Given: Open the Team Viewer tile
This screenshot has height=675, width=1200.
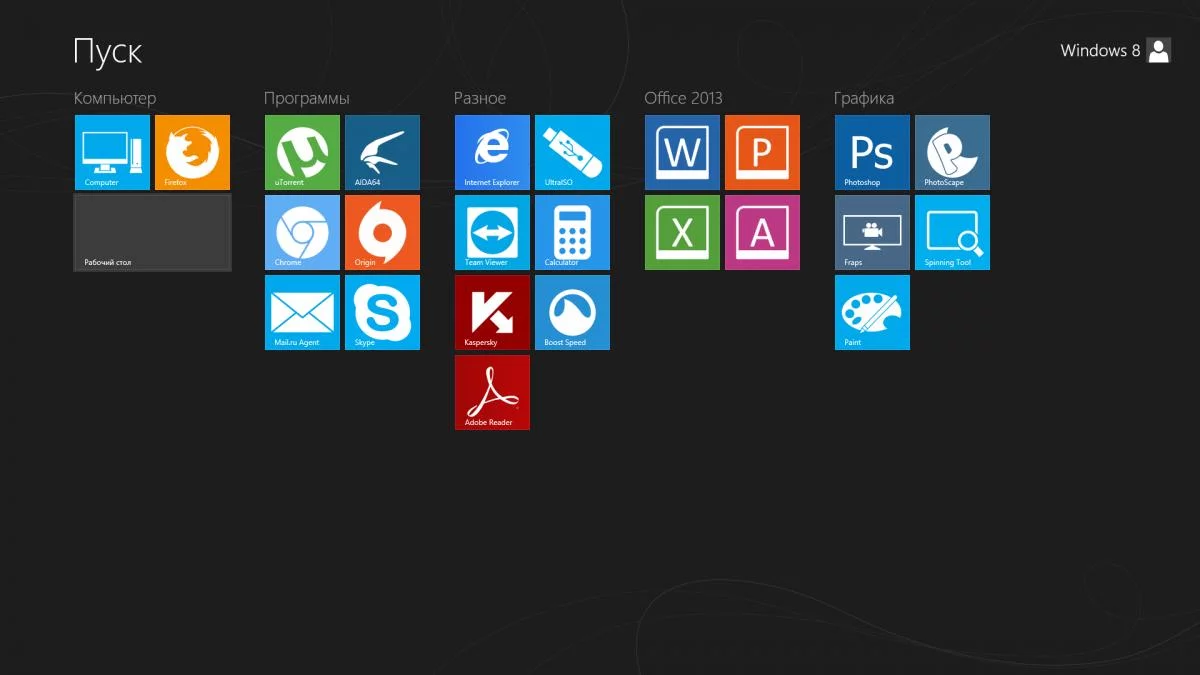Looking at the screenshot, I should point(492,232).
